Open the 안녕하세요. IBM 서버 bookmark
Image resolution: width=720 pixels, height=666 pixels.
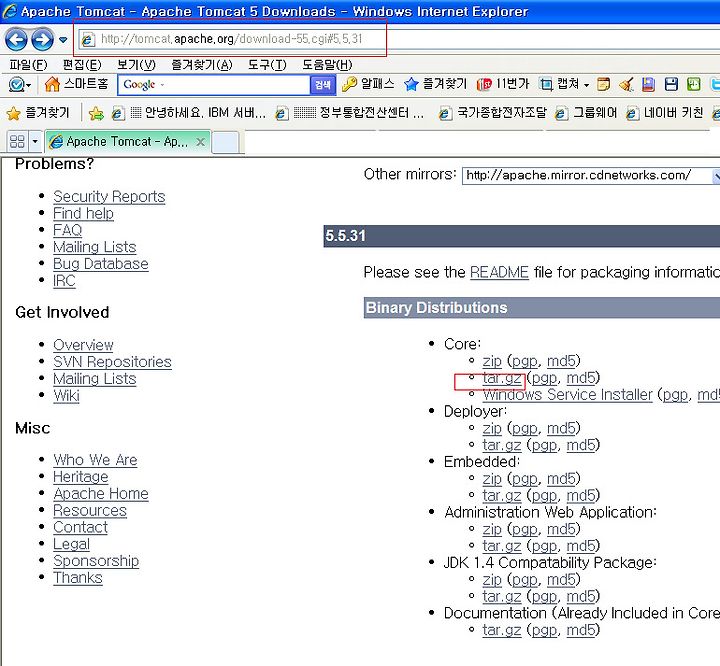[x=189, y=113]
